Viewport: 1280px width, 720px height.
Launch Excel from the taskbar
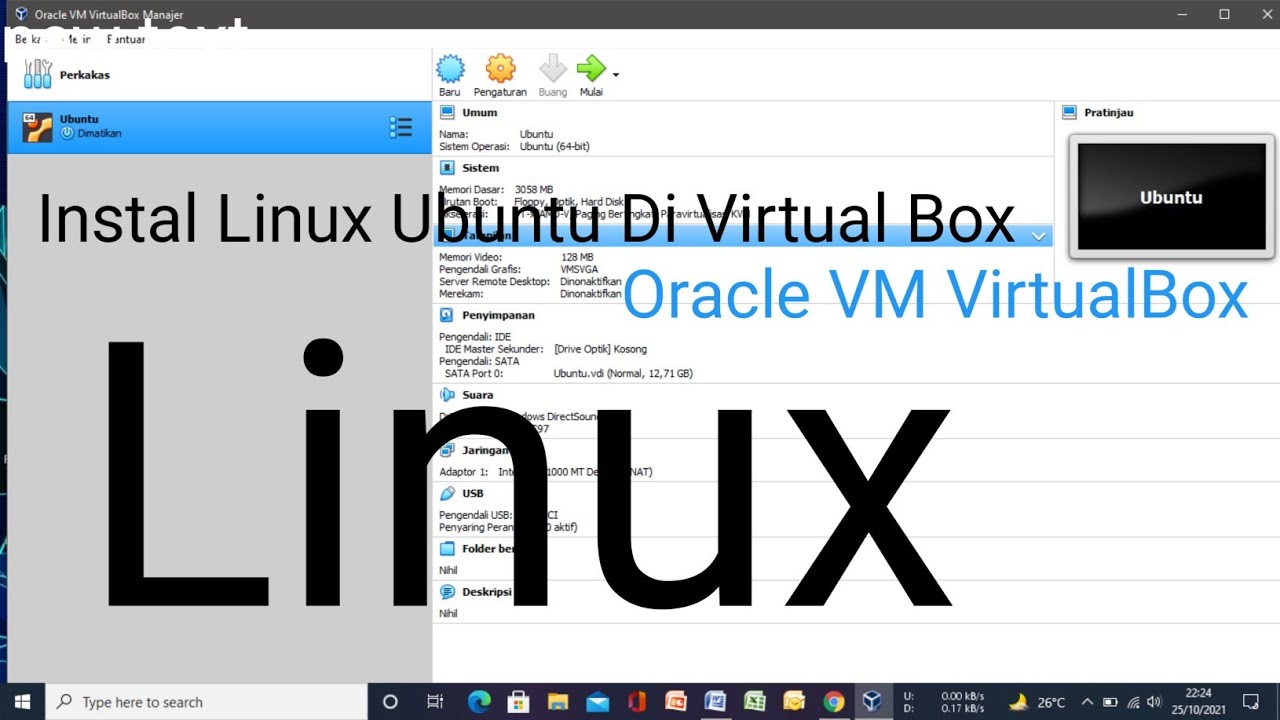pos(755,702)
